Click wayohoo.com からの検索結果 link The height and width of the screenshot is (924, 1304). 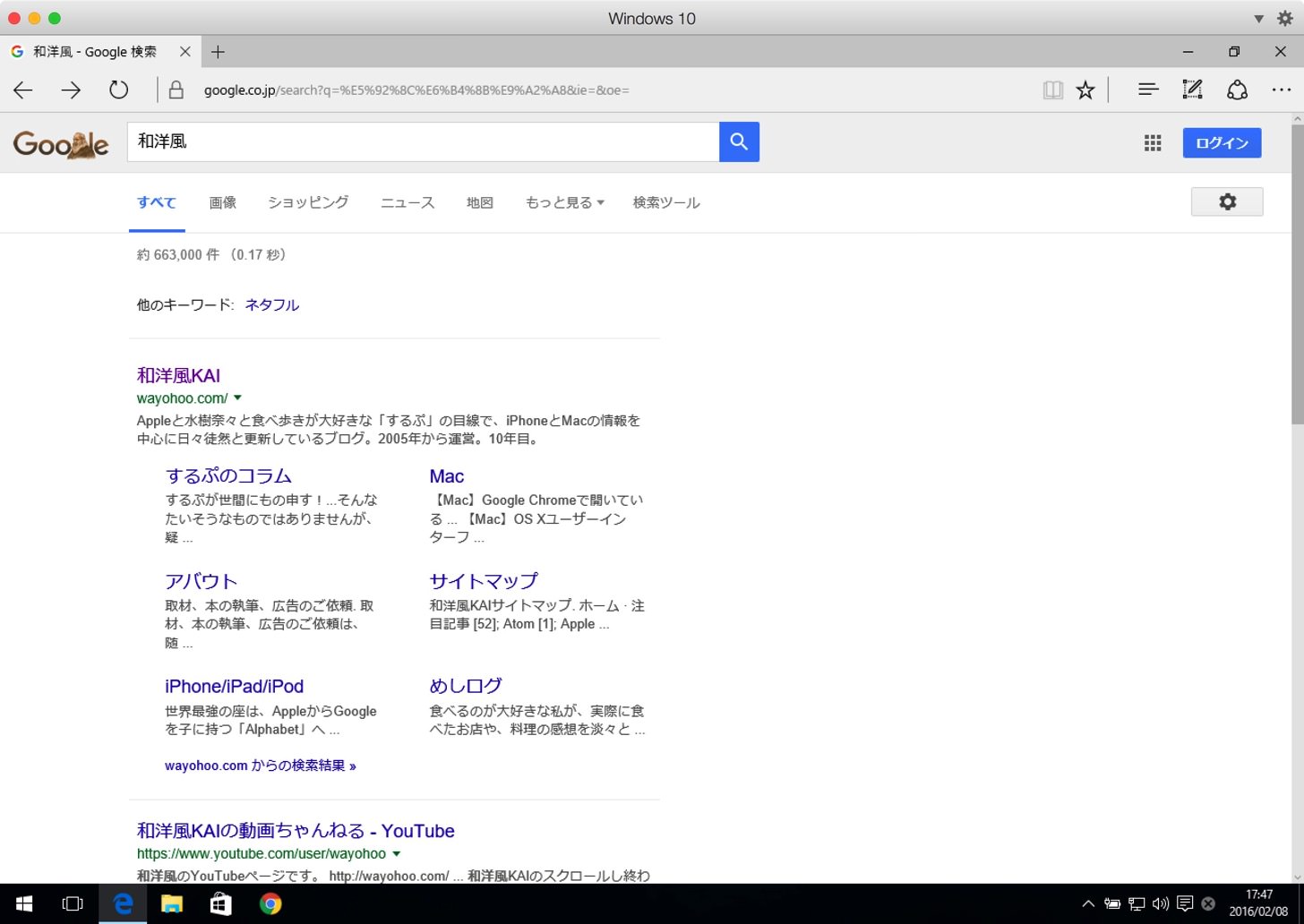tap(261, 766)
